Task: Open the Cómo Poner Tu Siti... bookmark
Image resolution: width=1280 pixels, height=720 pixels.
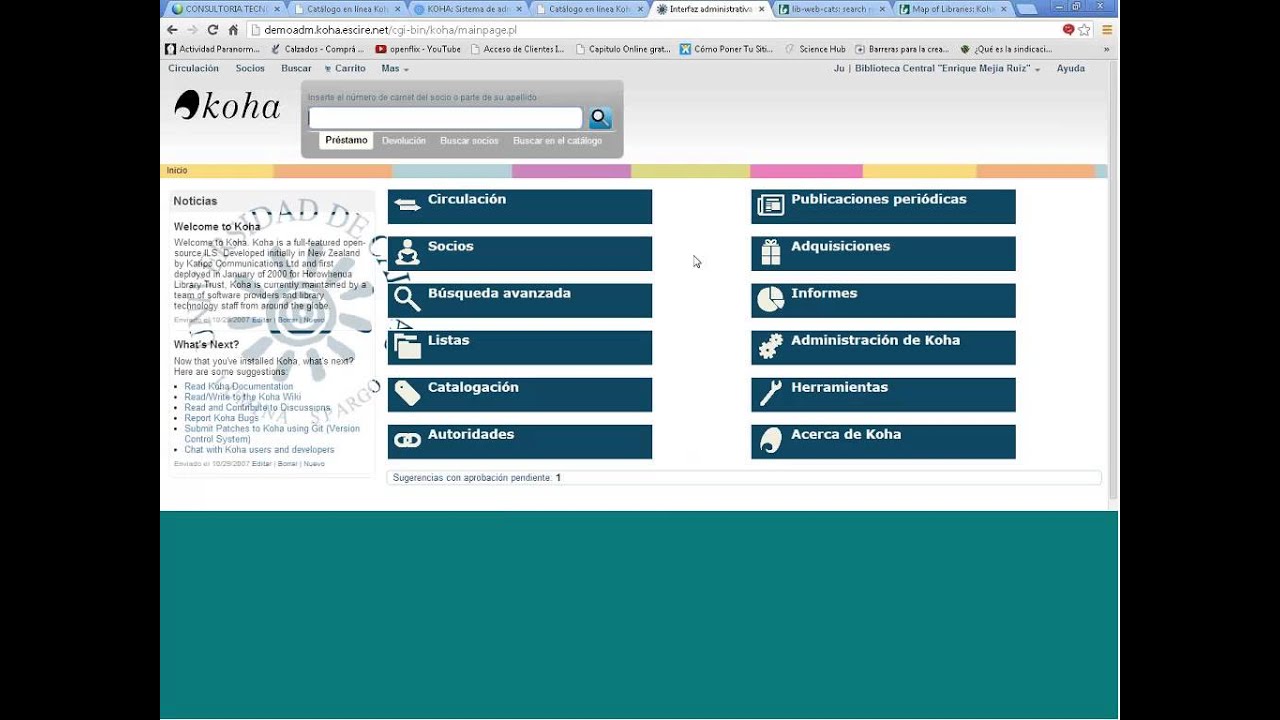Action: 726,49
